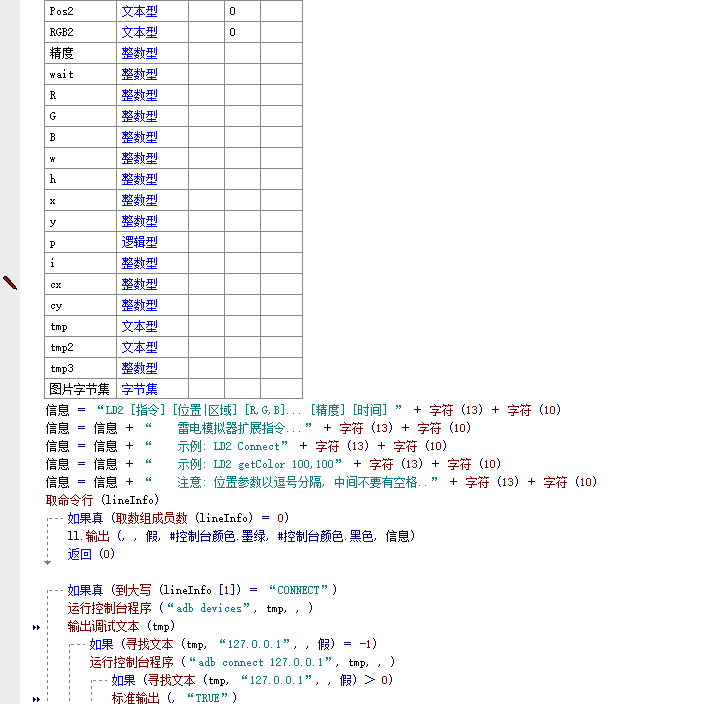This screenshot has height=704, width=708.
Task: Click the 文本型 type cell in RGB2 row
Action: tap(152, 32)
